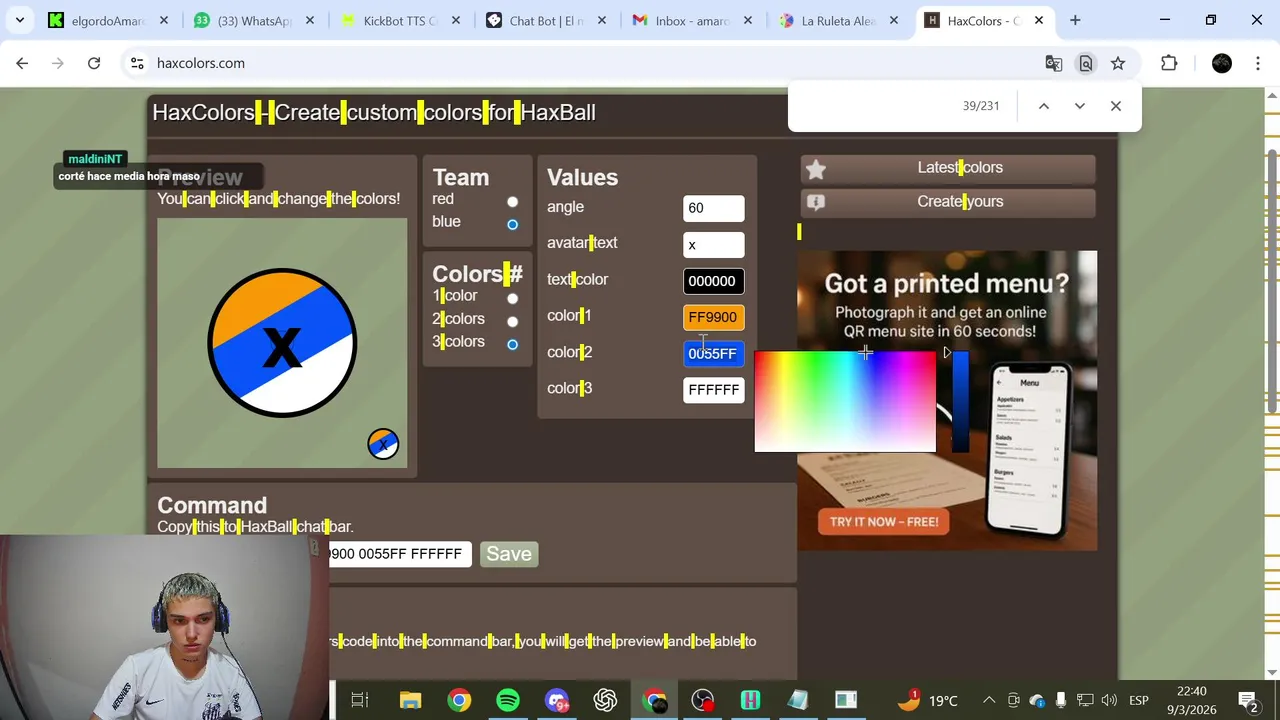Choose the 1 color option
The height and width of the screenshot is (720, 1280).
click(512, 298)
